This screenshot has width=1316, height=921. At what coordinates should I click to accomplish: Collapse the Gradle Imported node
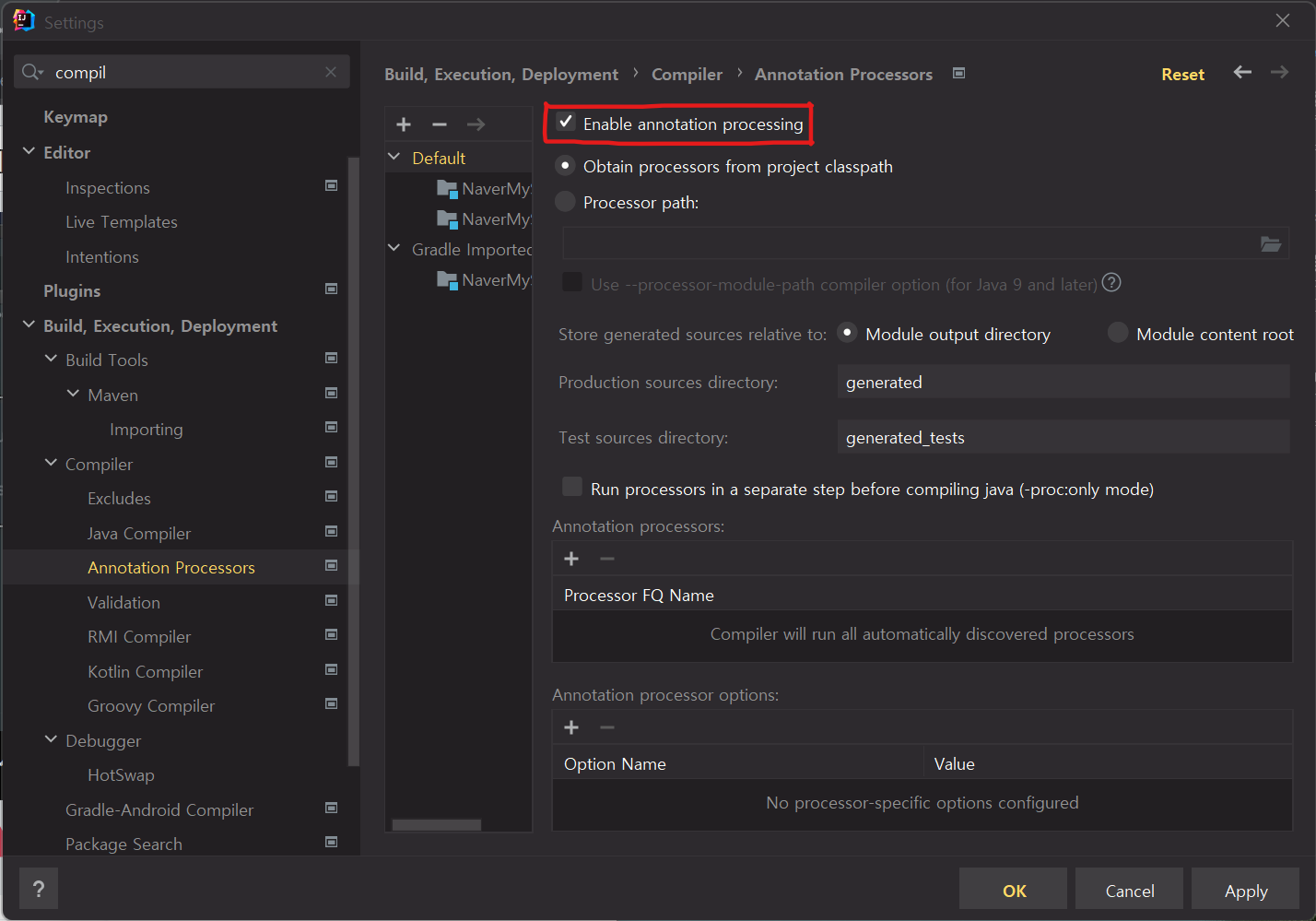(x=394, y=248)
